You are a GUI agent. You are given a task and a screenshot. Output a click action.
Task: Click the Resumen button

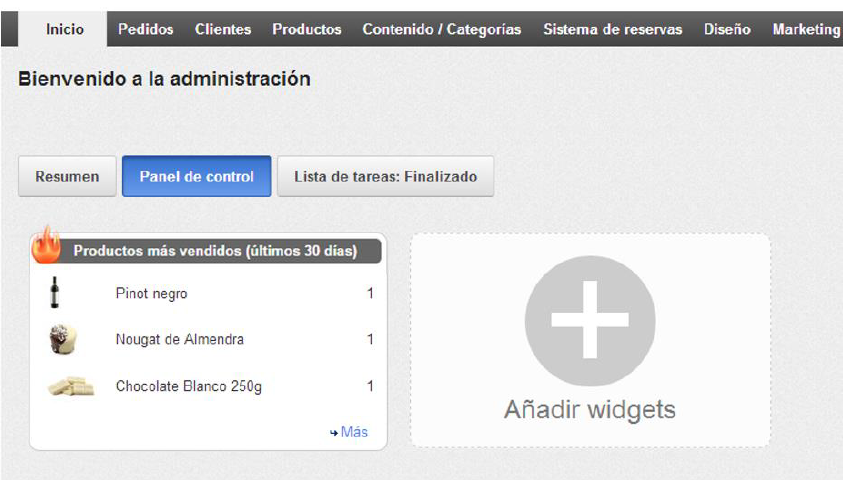point(67,177)
